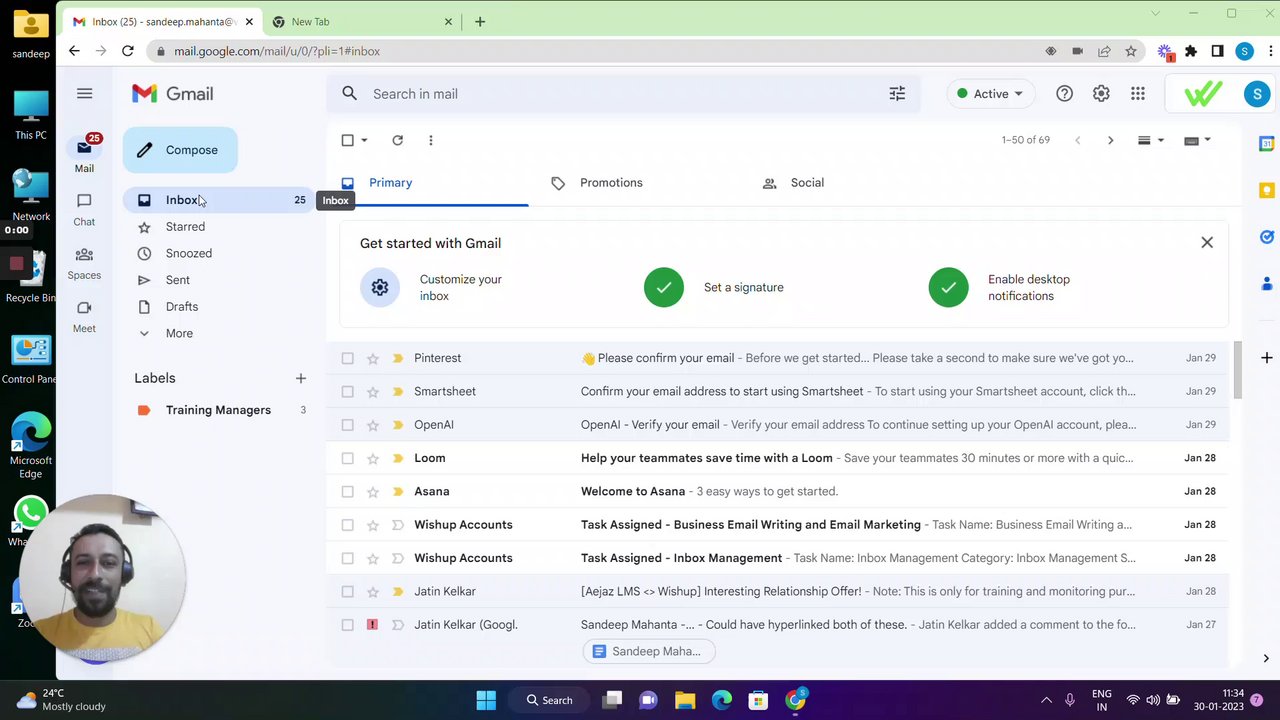Open File Explorer from the taskbar
This screenshot has height=720, width=1280.
[685, 700]
